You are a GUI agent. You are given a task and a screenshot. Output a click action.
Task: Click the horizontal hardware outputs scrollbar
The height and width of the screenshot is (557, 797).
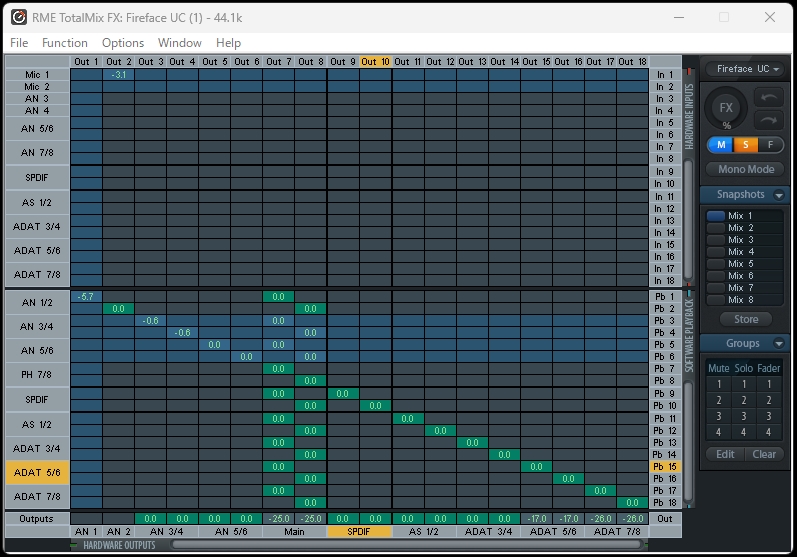[400, 545]
